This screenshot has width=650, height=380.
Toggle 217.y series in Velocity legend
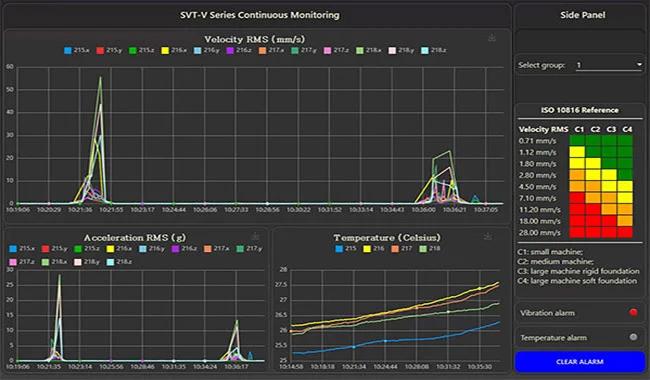[x=304, y=50]
